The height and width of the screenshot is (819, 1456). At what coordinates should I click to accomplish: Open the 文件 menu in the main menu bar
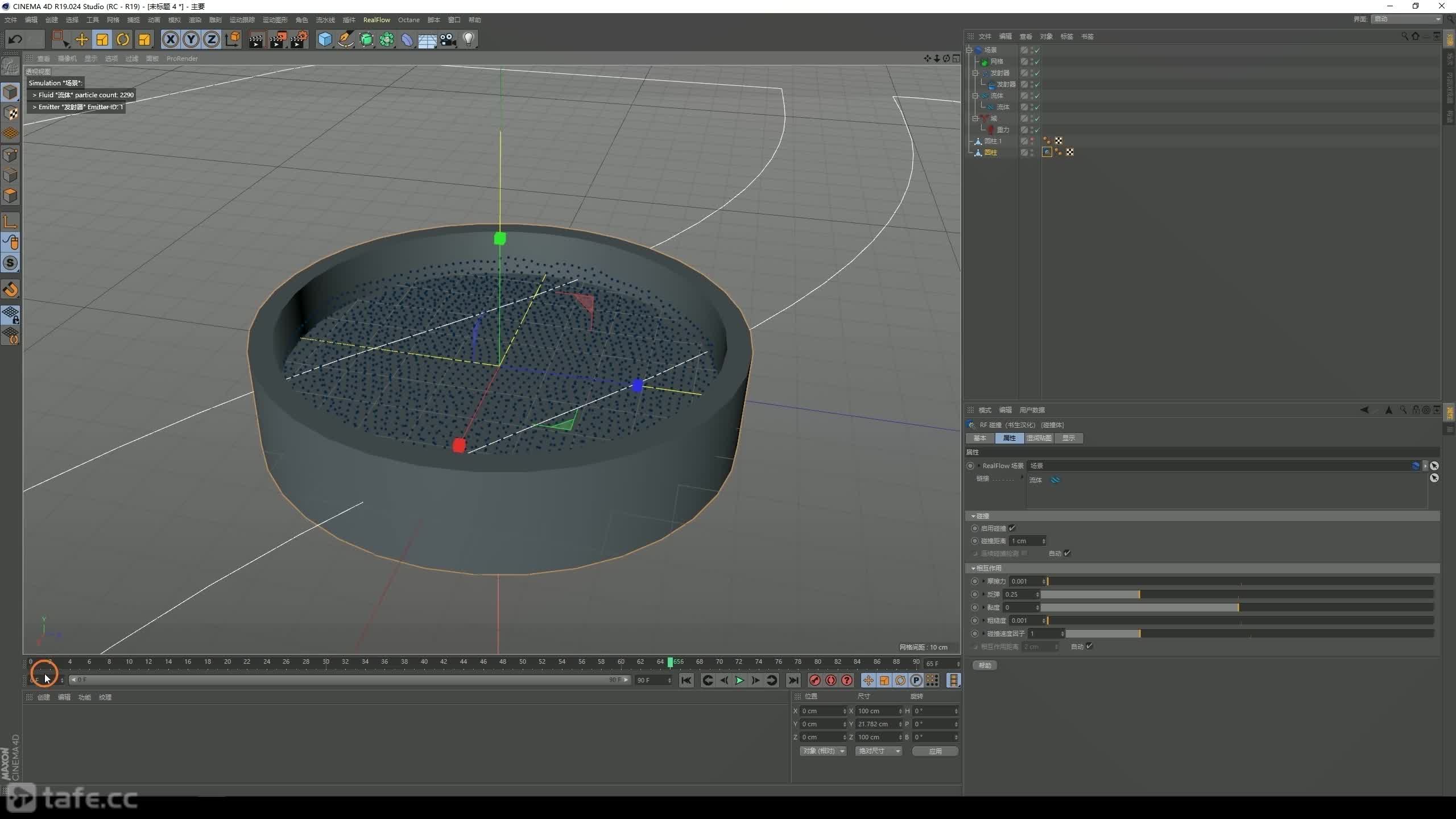click(10, 20)
